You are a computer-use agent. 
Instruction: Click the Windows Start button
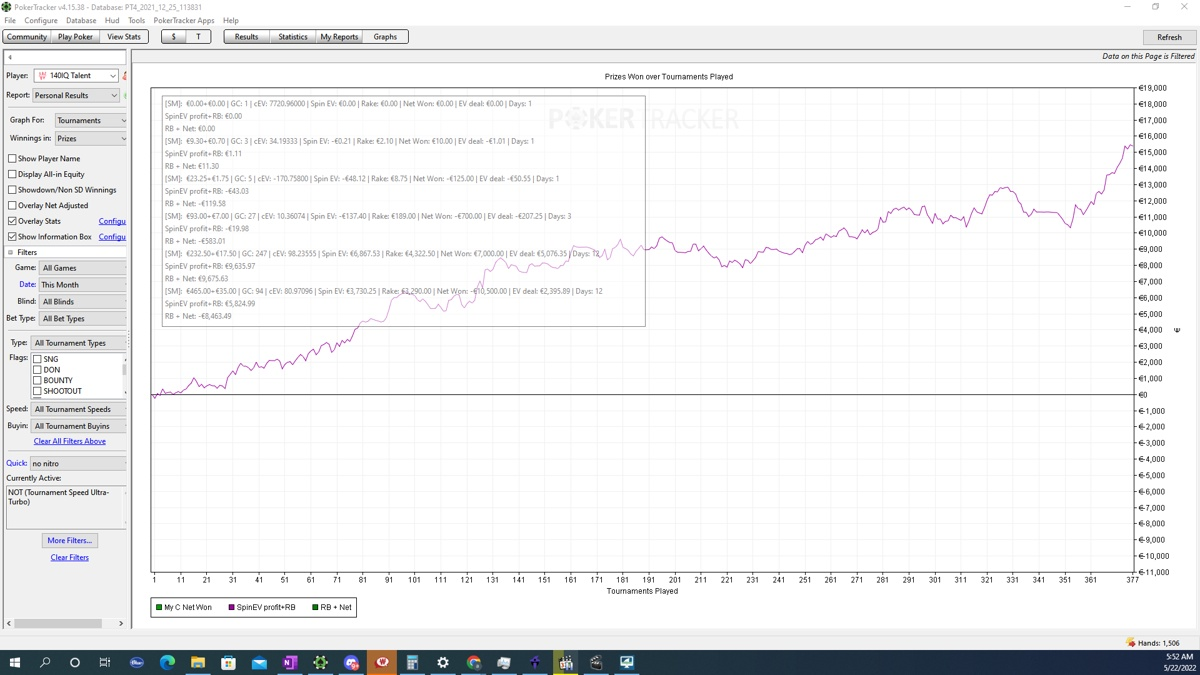(14, 662)
